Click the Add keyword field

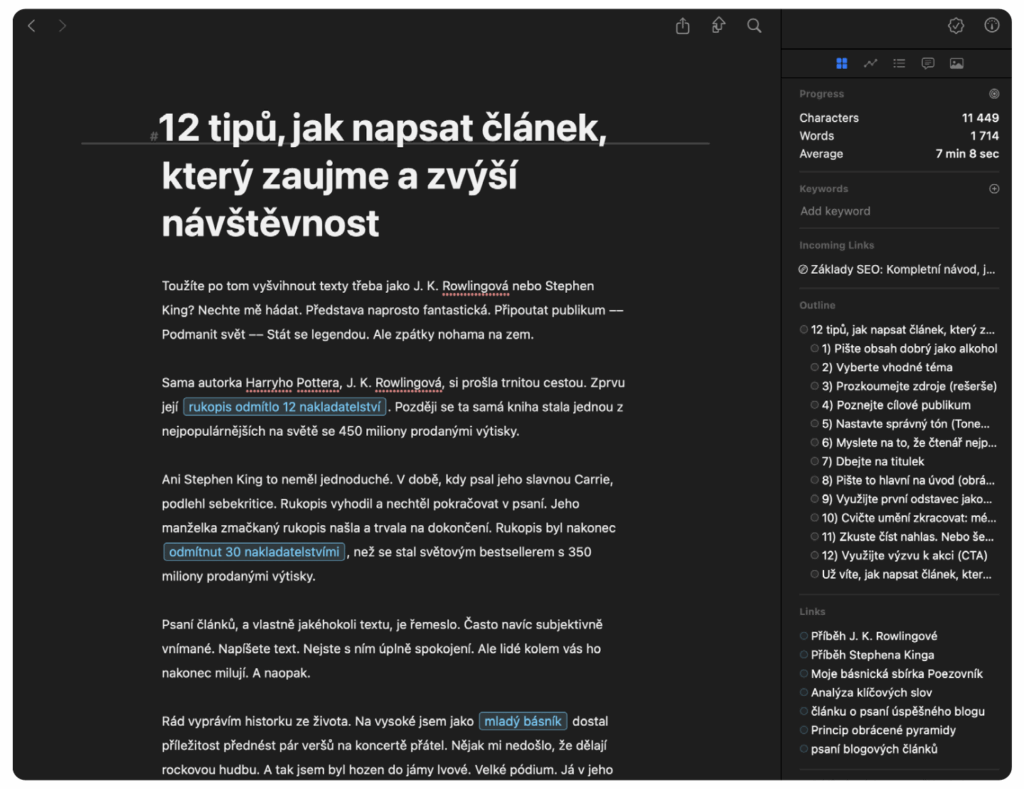tap(835, 211)
